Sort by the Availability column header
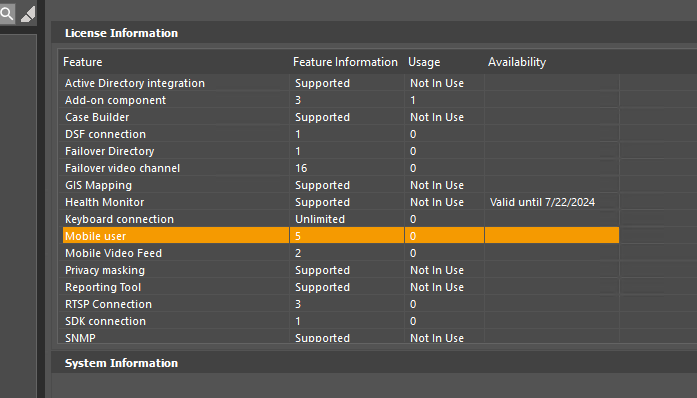The height and width of the screenshot is (398, 697). click(517, 62)
